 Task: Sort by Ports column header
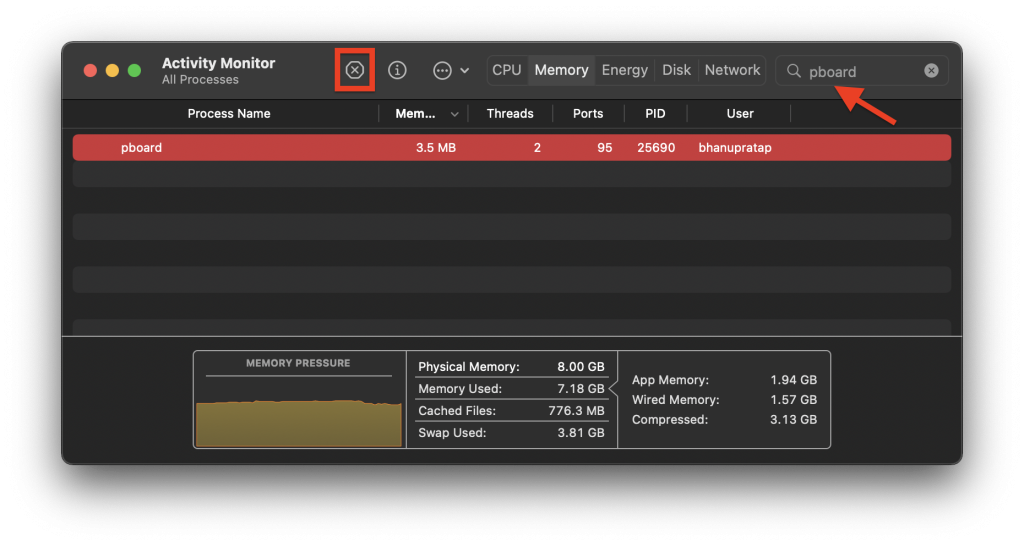(x=588, y=114)
